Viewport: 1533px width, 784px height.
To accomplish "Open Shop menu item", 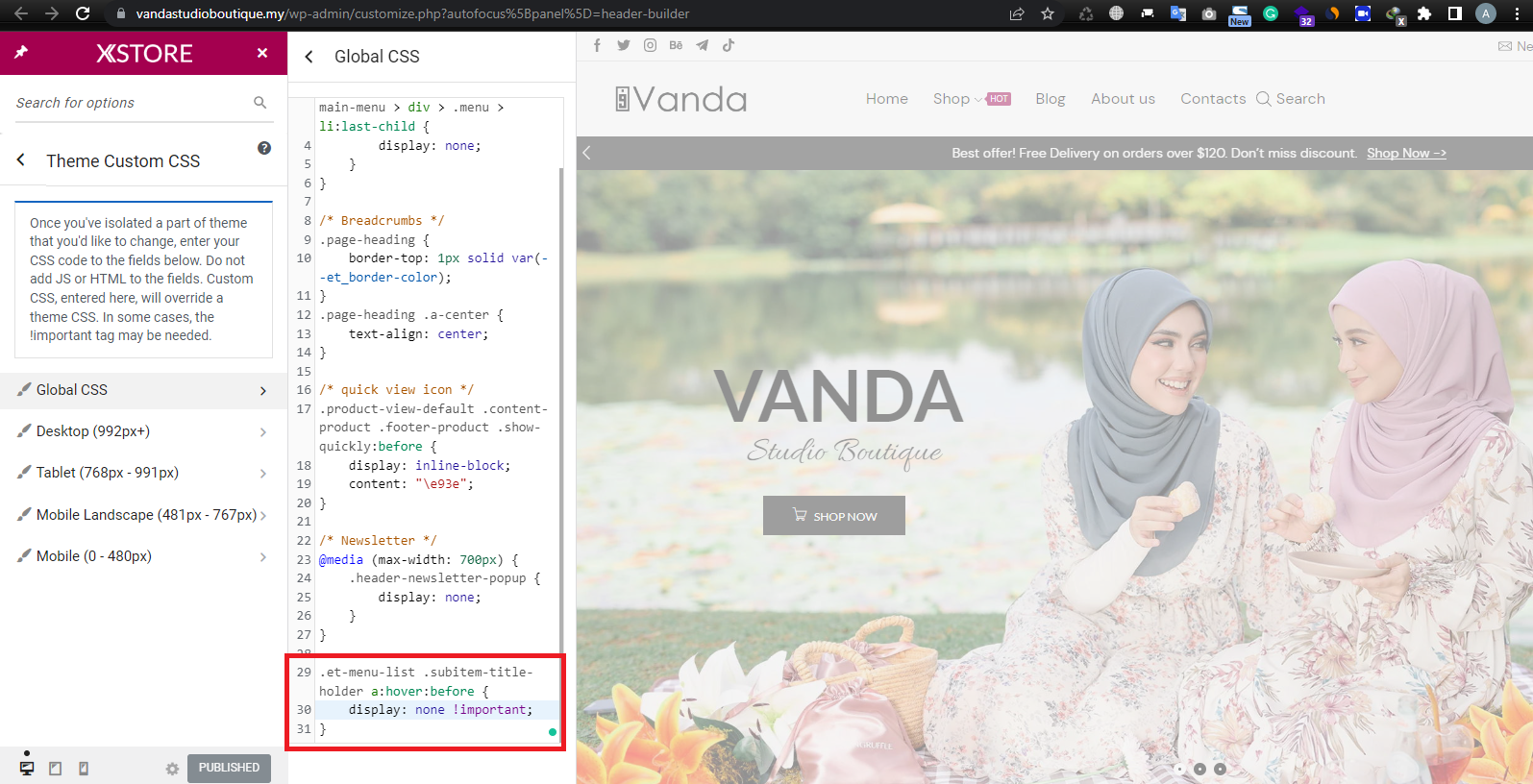I will (952, 99).
